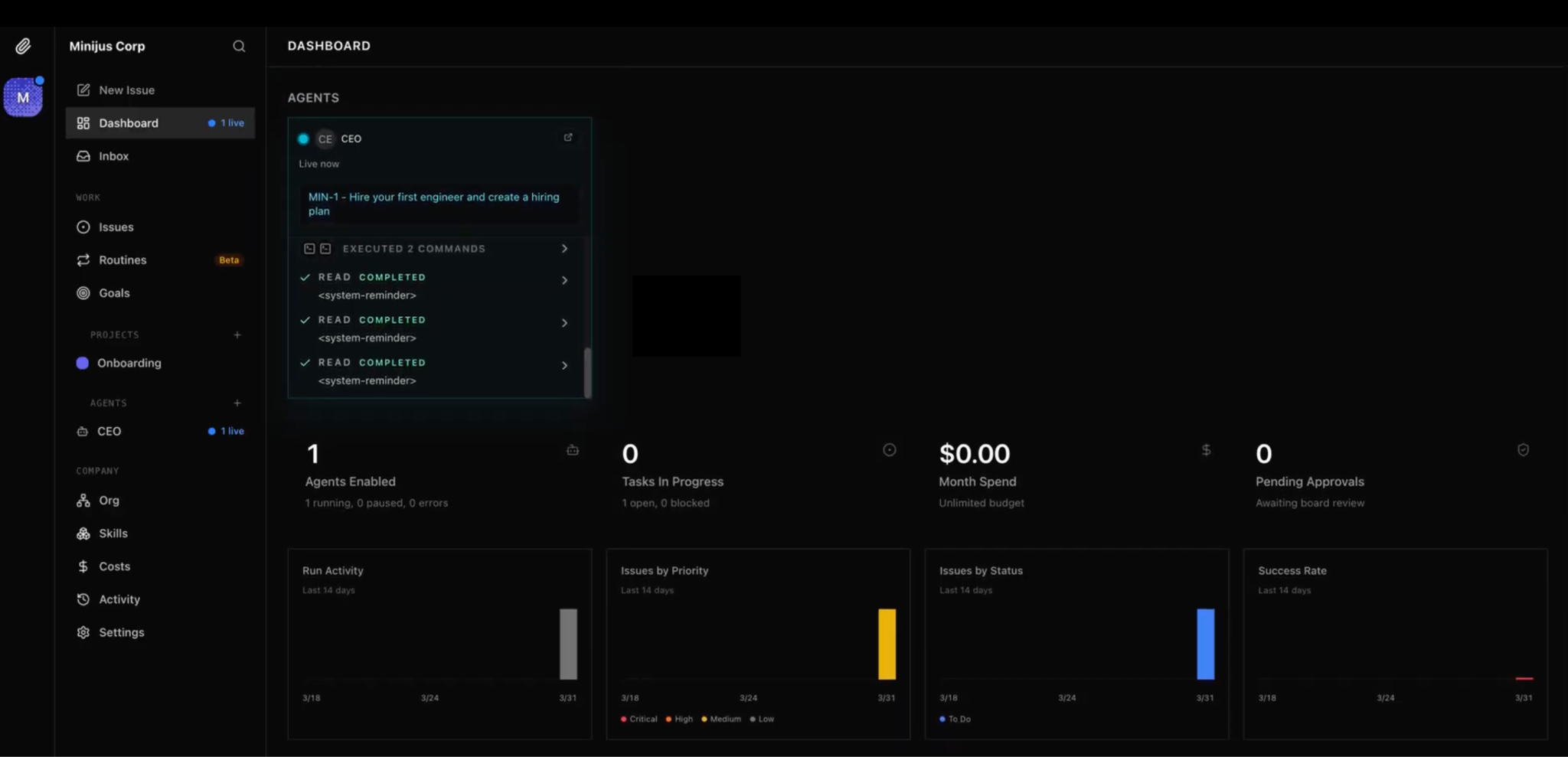
Task: Open the Org chart icon under Company
Action: pos(83,500)
